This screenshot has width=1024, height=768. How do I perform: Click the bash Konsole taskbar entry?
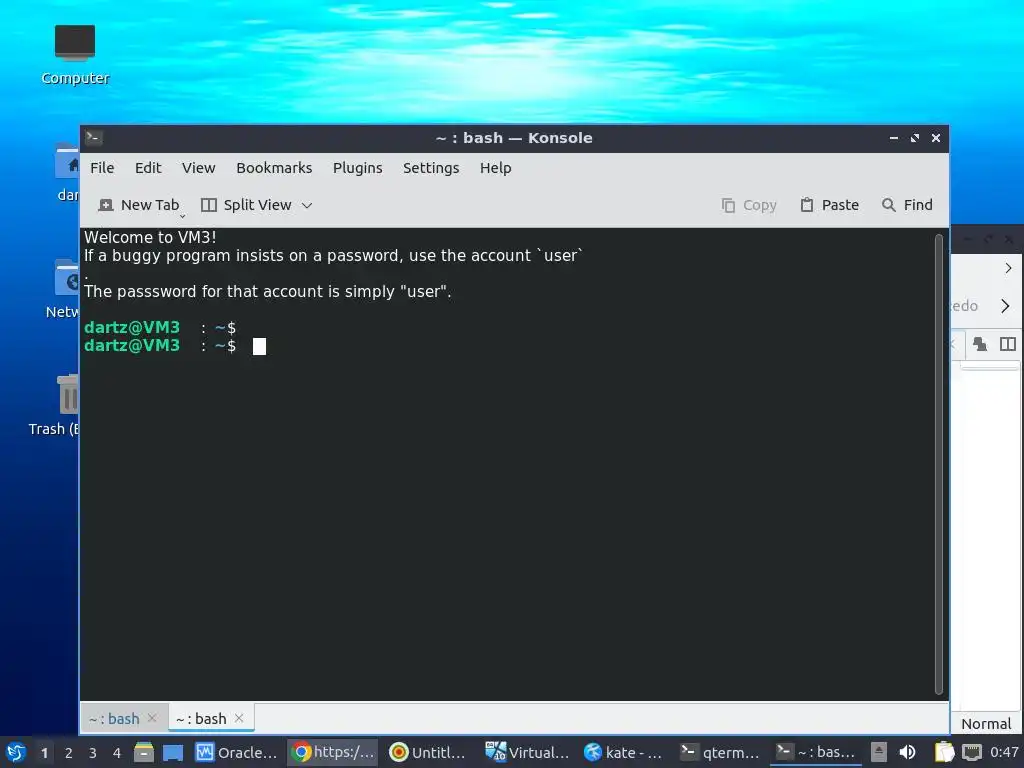[x=815, y=752]
